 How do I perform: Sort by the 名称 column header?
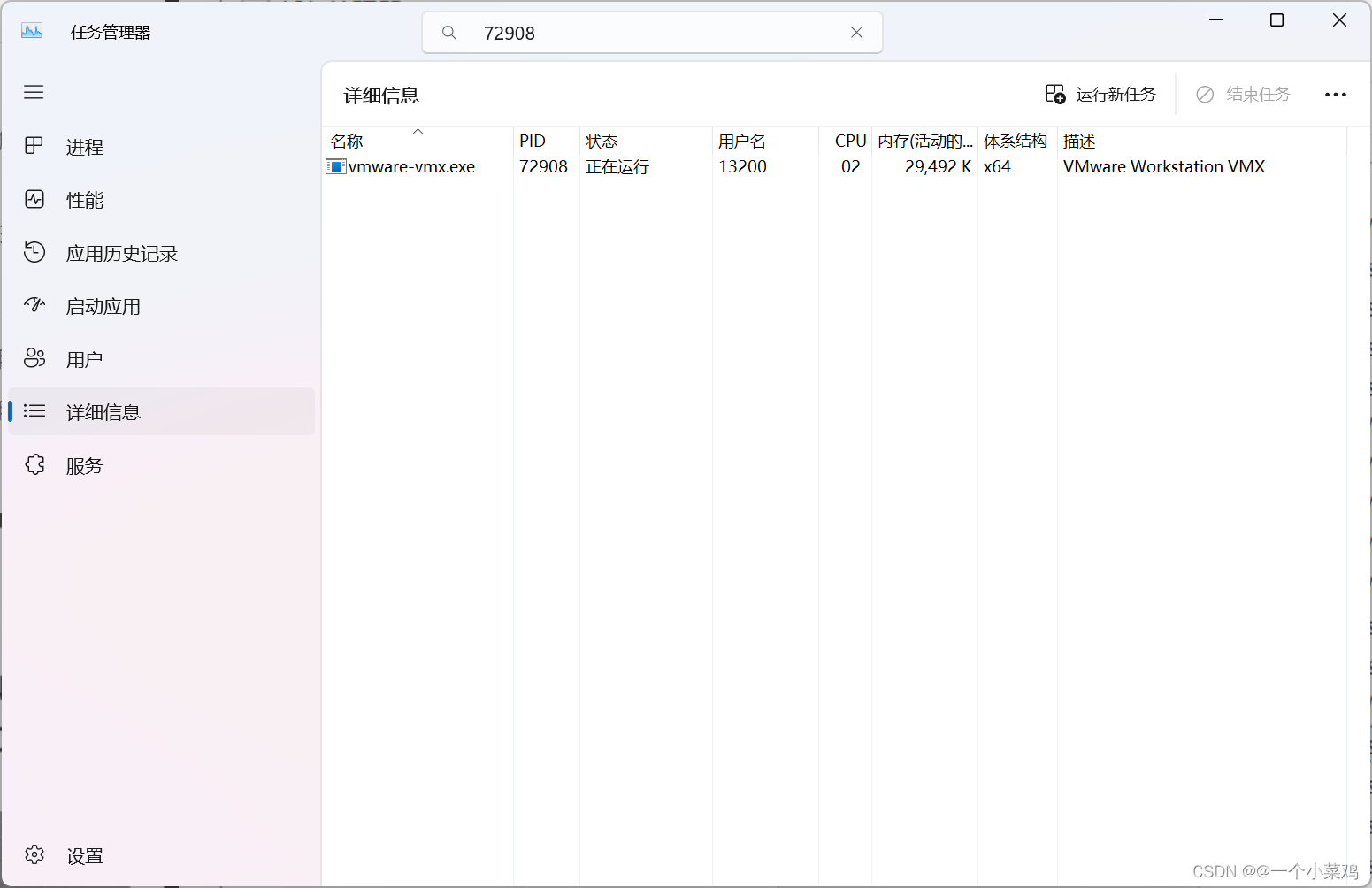click(x=418, y=141)
